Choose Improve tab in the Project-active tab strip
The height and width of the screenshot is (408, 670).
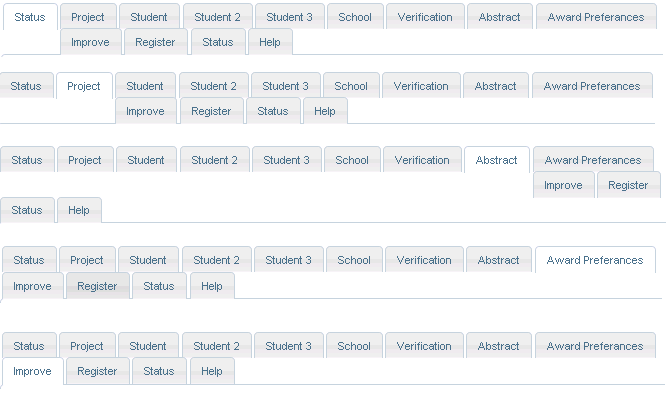pos(145,111)
